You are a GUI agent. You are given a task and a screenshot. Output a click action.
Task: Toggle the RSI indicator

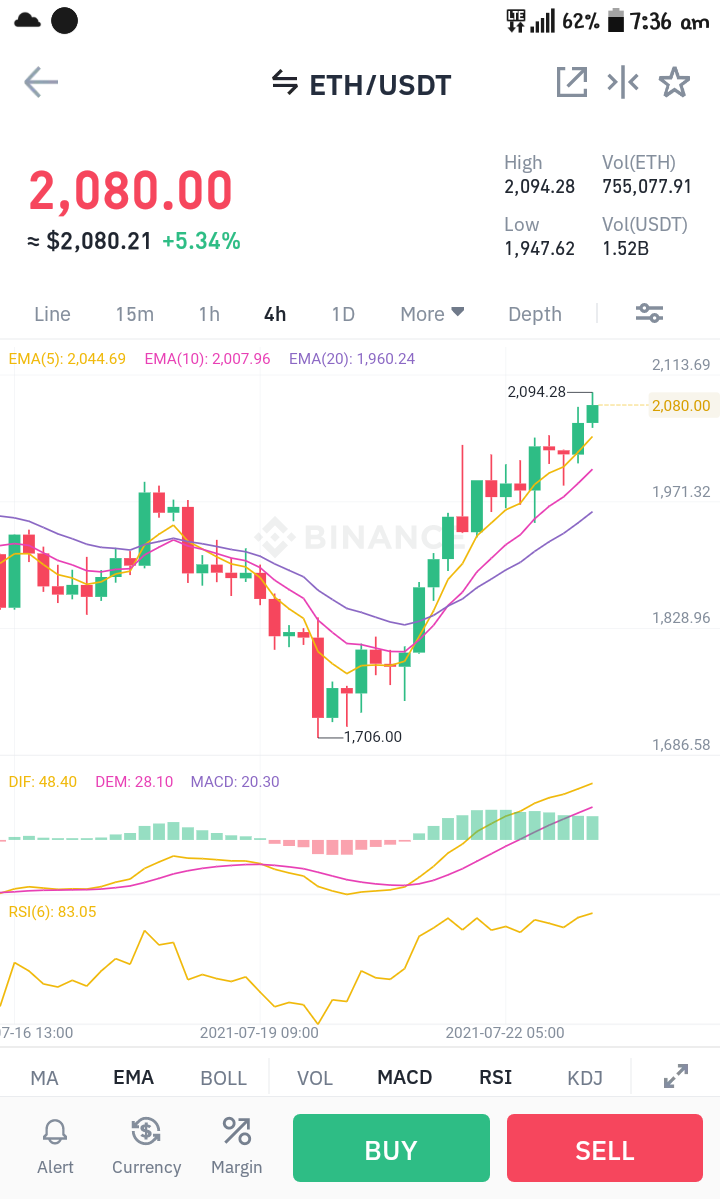pyautogui.click(x=495, y=1077)
